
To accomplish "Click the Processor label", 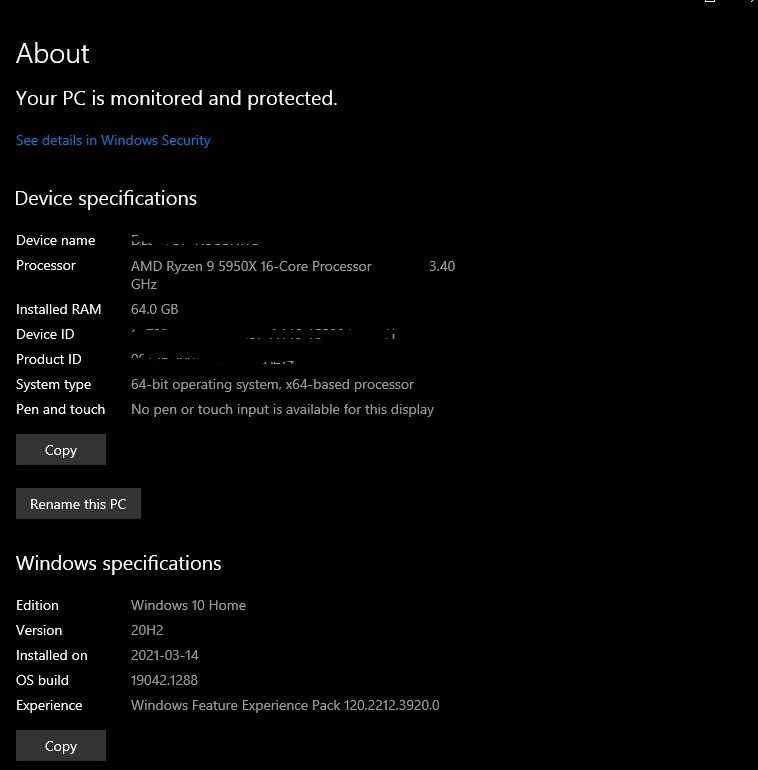I will 46,265.
